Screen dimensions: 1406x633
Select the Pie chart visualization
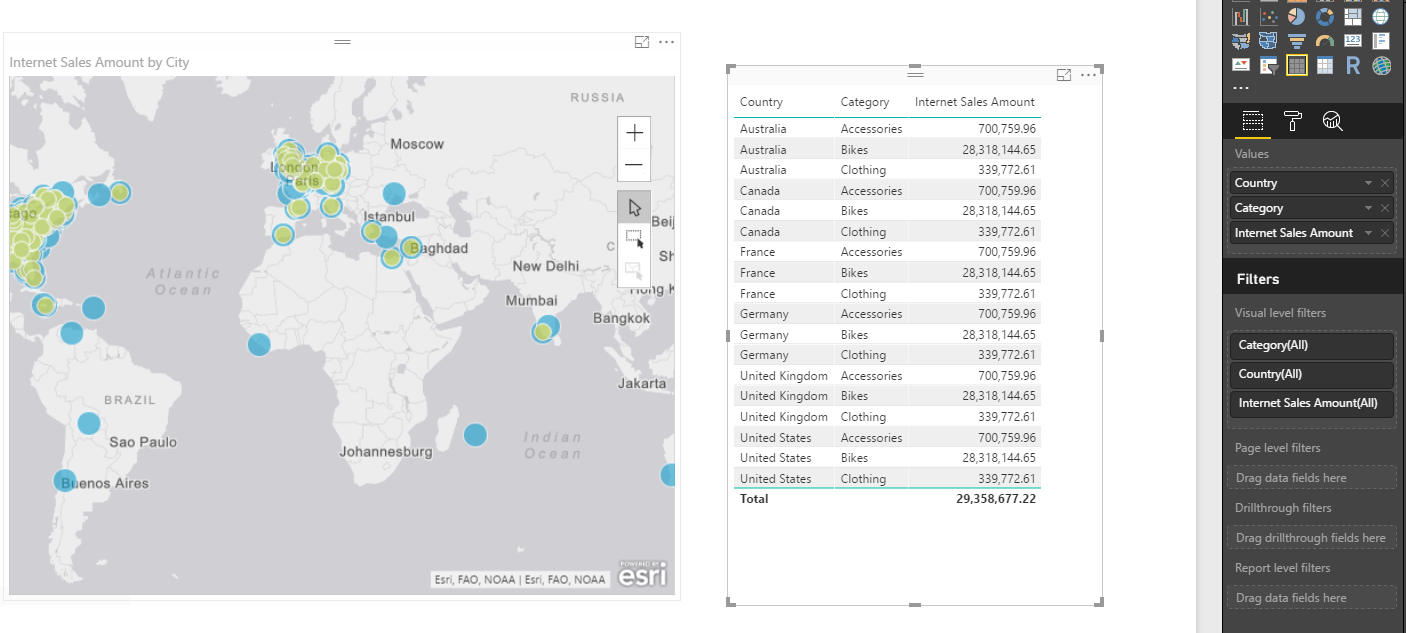tap(1297, 17)
